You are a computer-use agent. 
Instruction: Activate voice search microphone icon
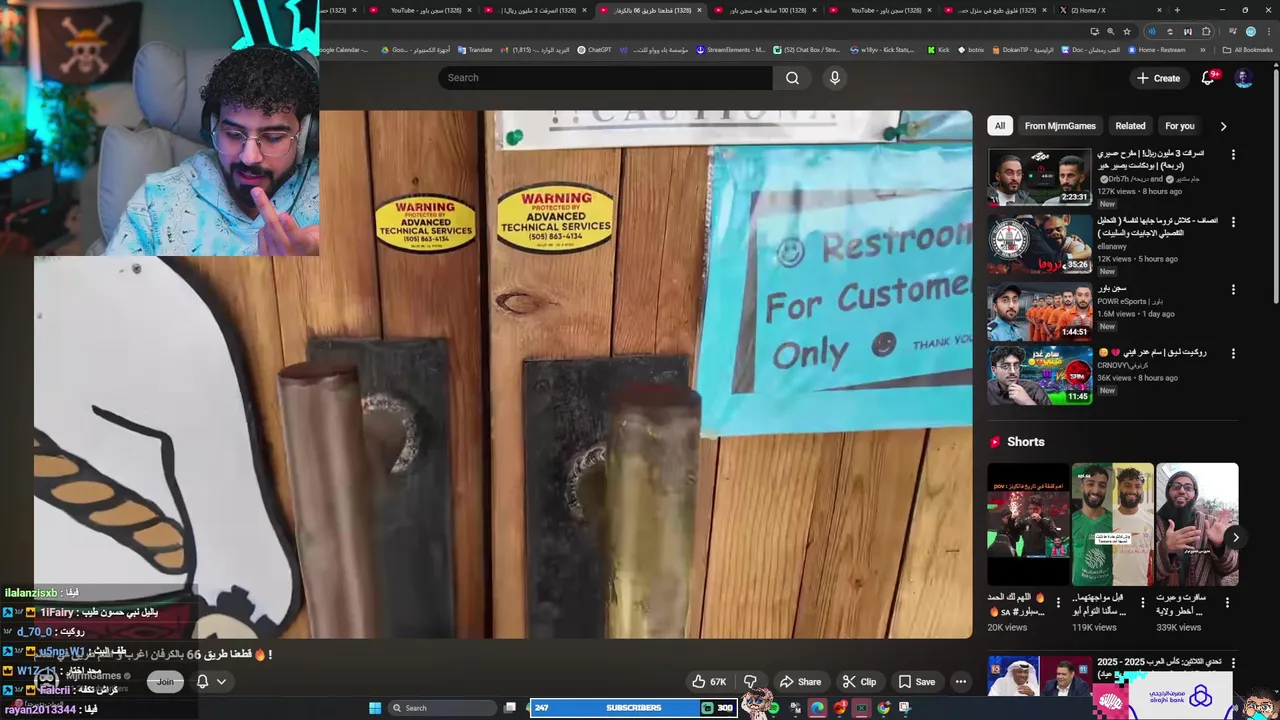pyautogui.click(x=835, y=78)
